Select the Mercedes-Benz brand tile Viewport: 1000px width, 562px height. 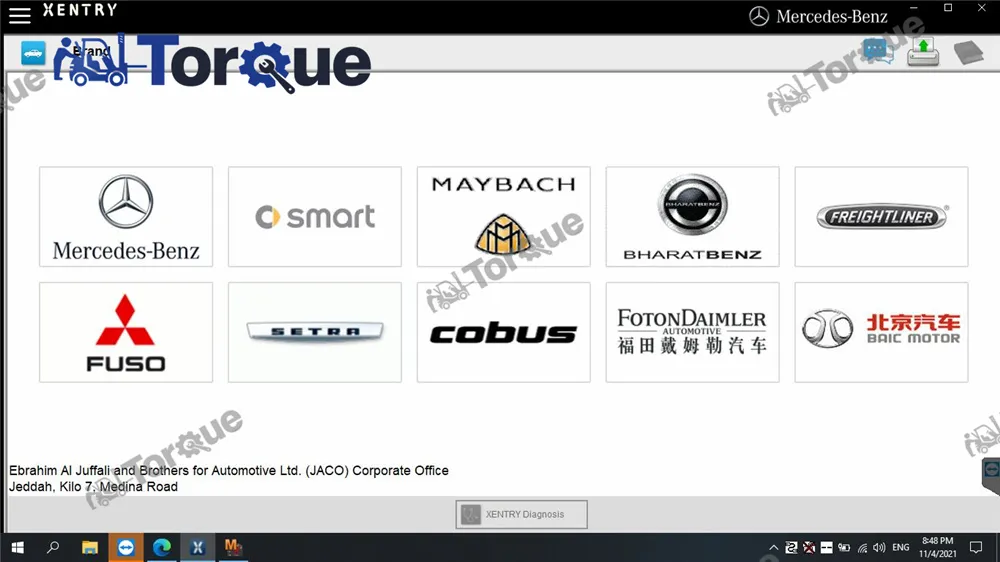point(126,217)
